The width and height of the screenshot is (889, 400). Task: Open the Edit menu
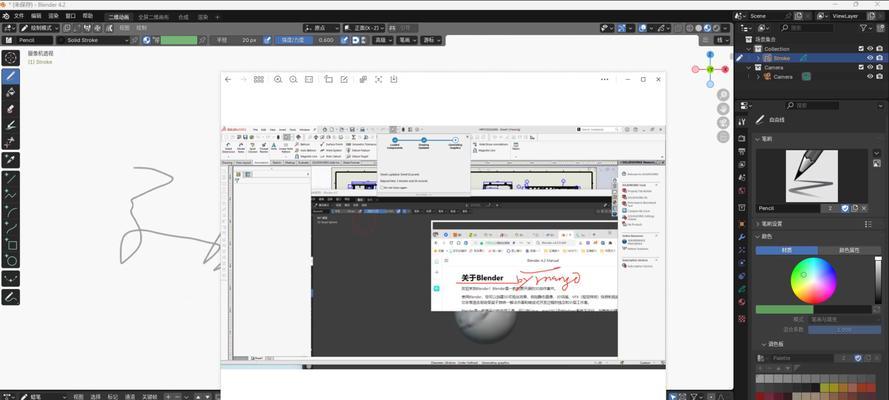[36, 16]
